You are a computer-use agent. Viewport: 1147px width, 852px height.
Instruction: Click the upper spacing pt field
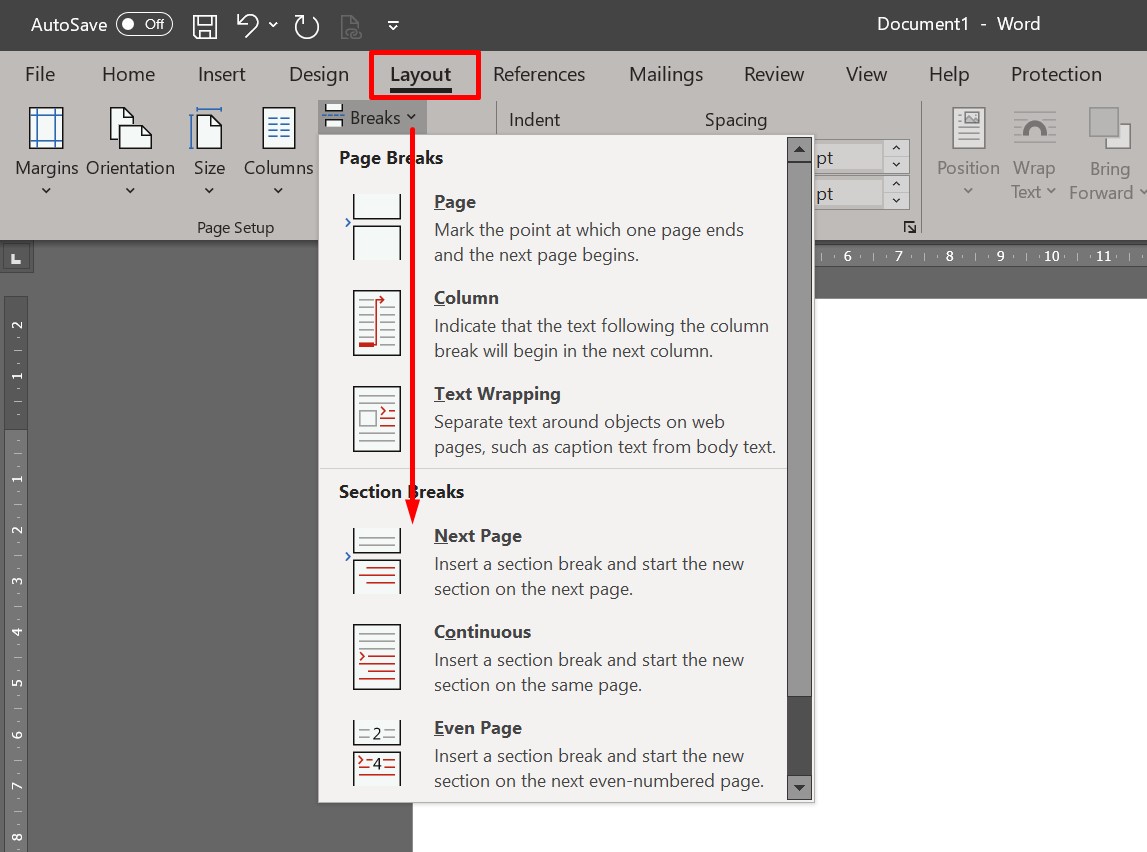(849, 157)
